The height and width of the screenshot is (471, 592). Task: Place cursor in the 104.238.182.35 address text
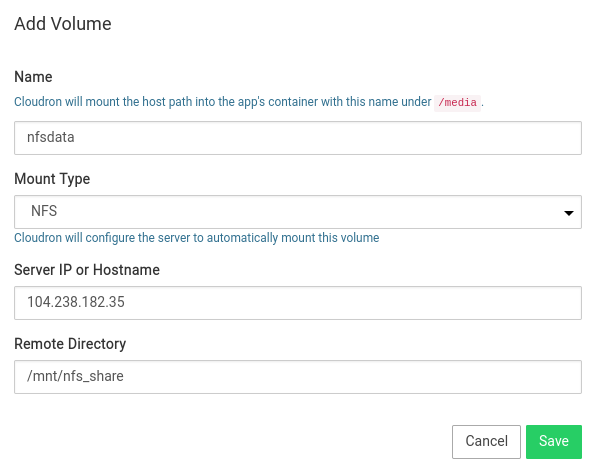click(x=76, y=302)
